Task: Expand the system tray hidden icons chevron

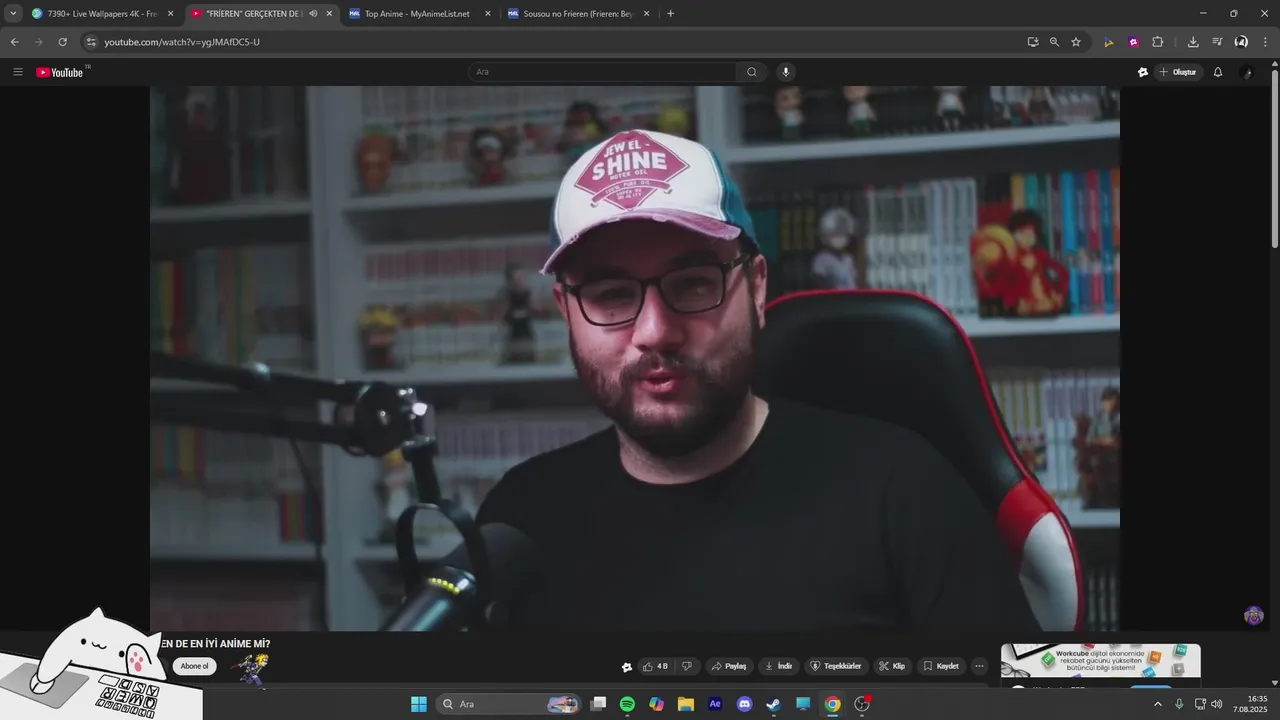Action: coord(1158,704)
